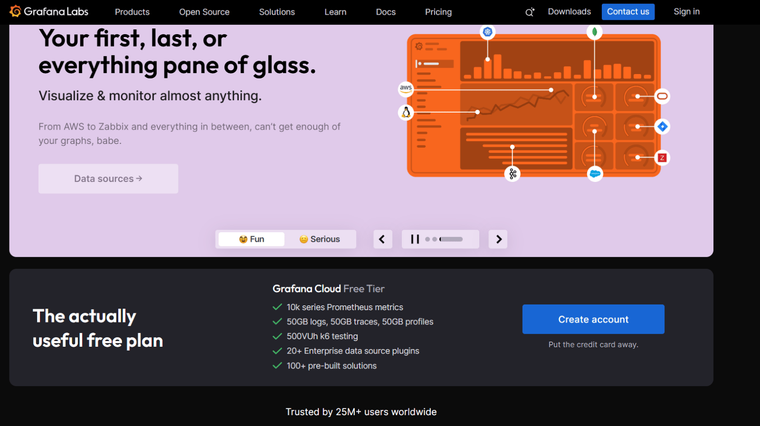The height and width of the screenshot is (426, 760).
Task: Open the Pricing page
Action: click(438, 12)
